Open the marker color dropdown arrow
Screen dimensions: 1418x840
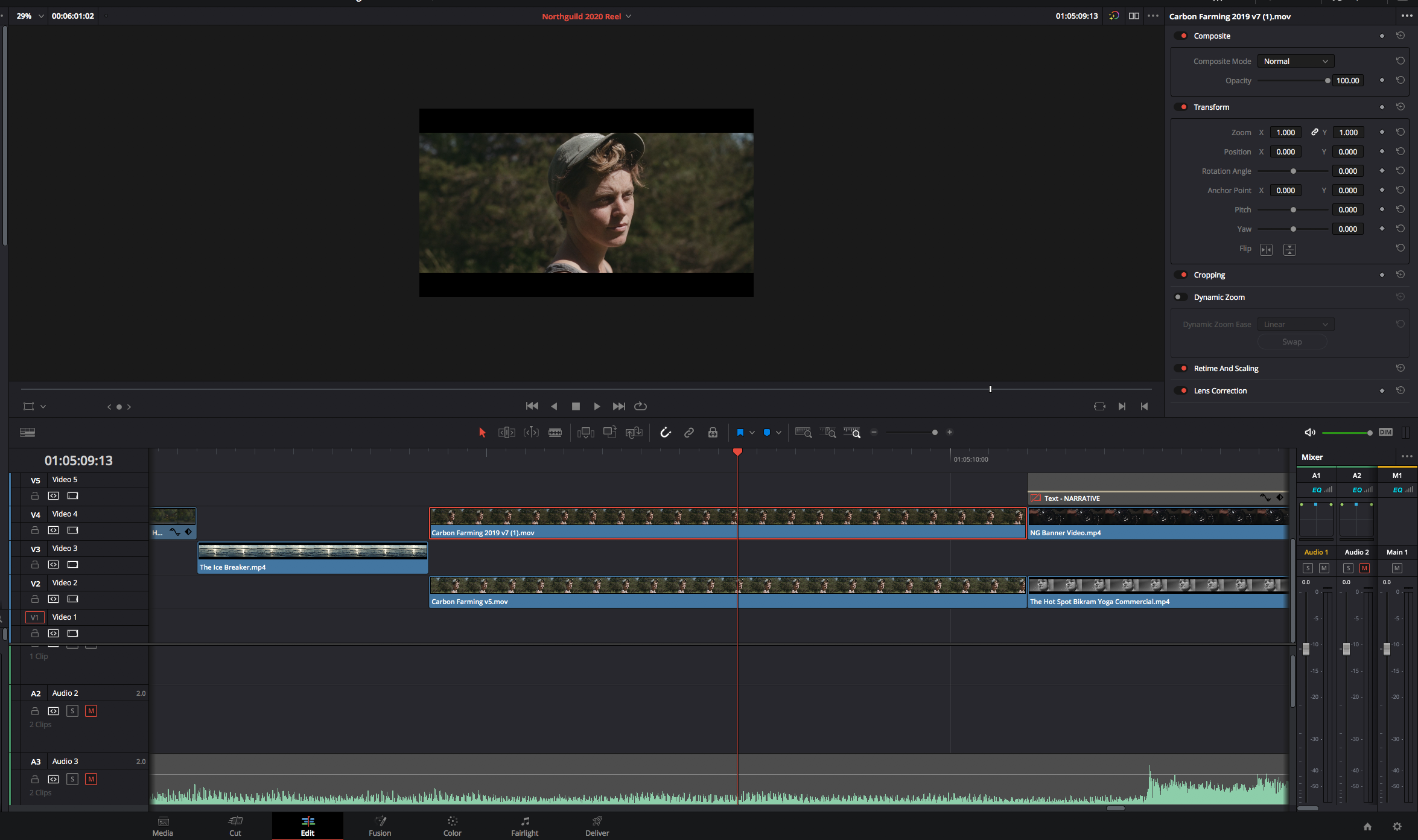click(778, 433)
